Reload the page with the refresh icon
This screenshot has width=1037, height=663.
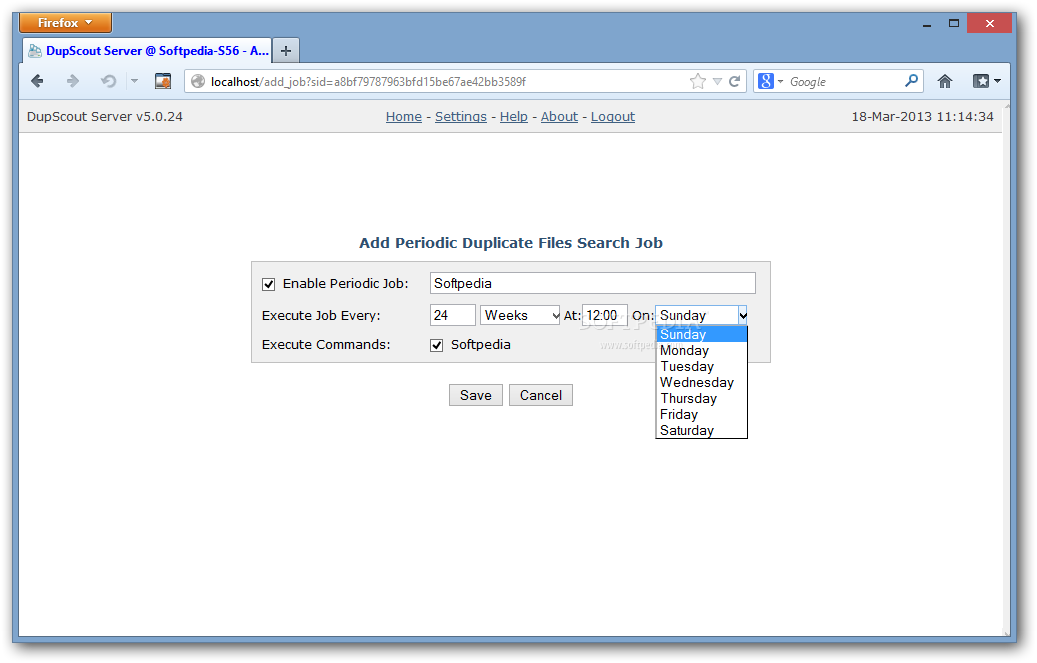(734, 81)
